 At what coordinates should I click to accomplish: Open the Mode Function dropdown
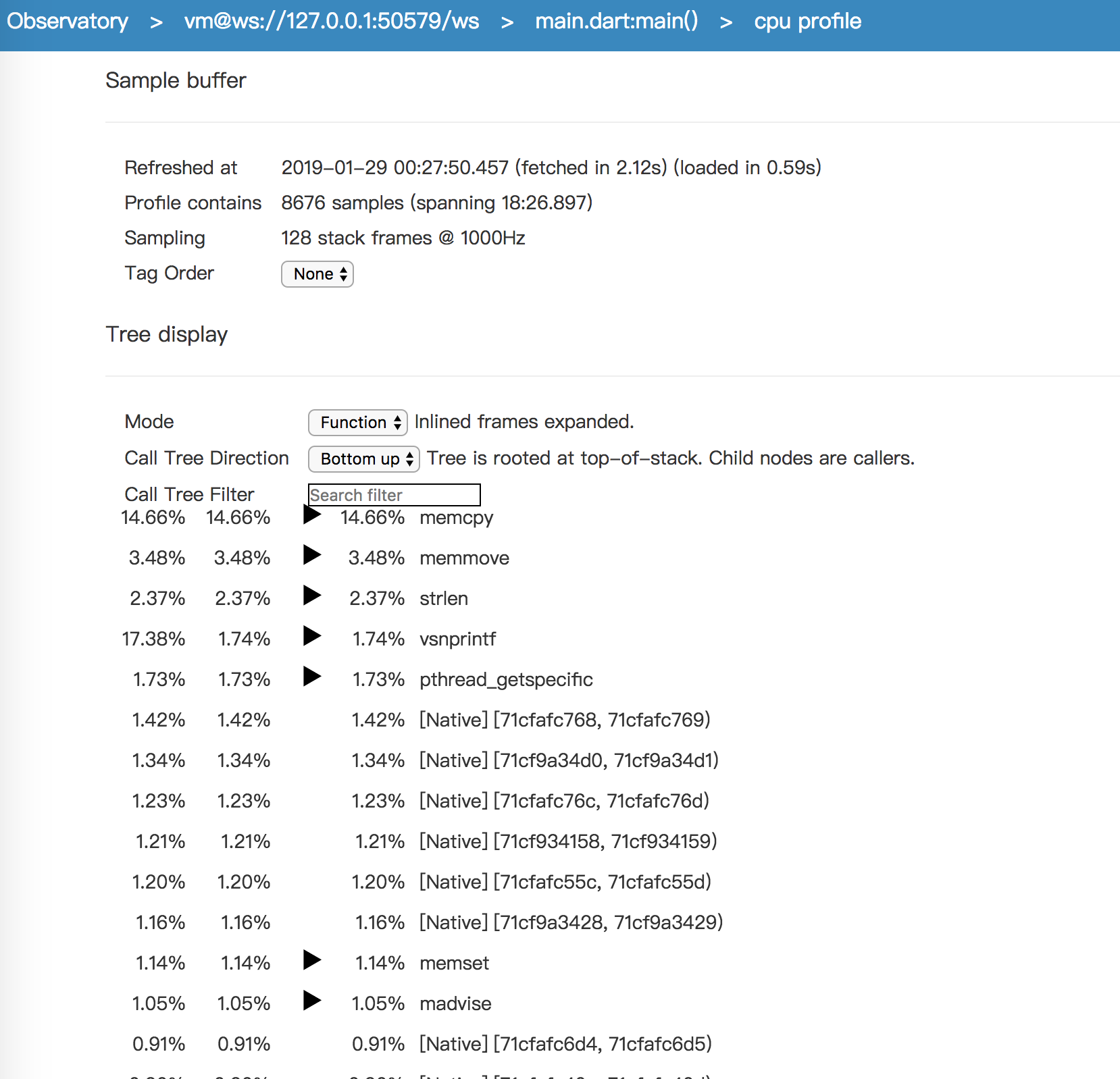coord(358,423)
